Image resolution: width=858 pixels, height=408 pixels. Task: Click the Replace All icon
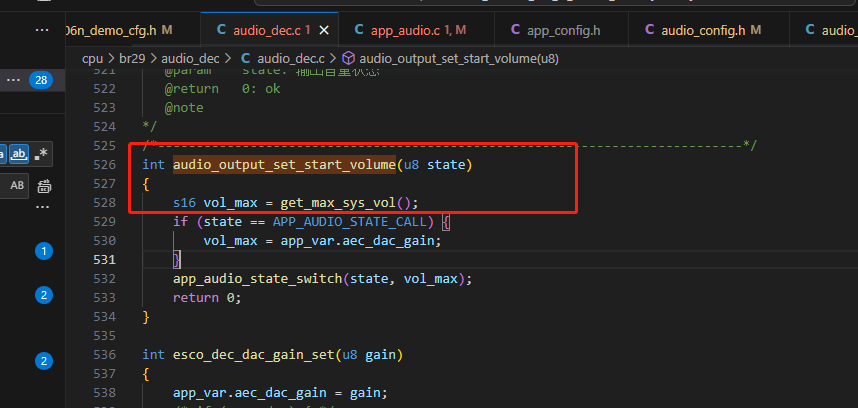point(44,186)
